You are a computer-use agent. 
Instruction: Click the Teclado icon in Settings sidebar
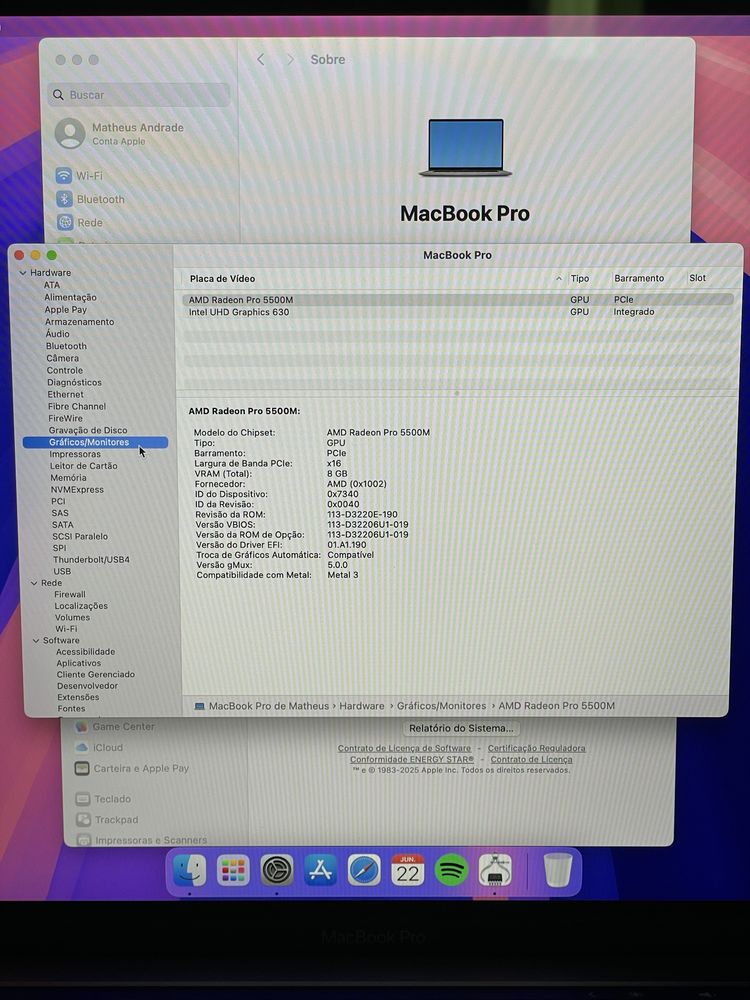pyautogui.click(x=83, y=798)
